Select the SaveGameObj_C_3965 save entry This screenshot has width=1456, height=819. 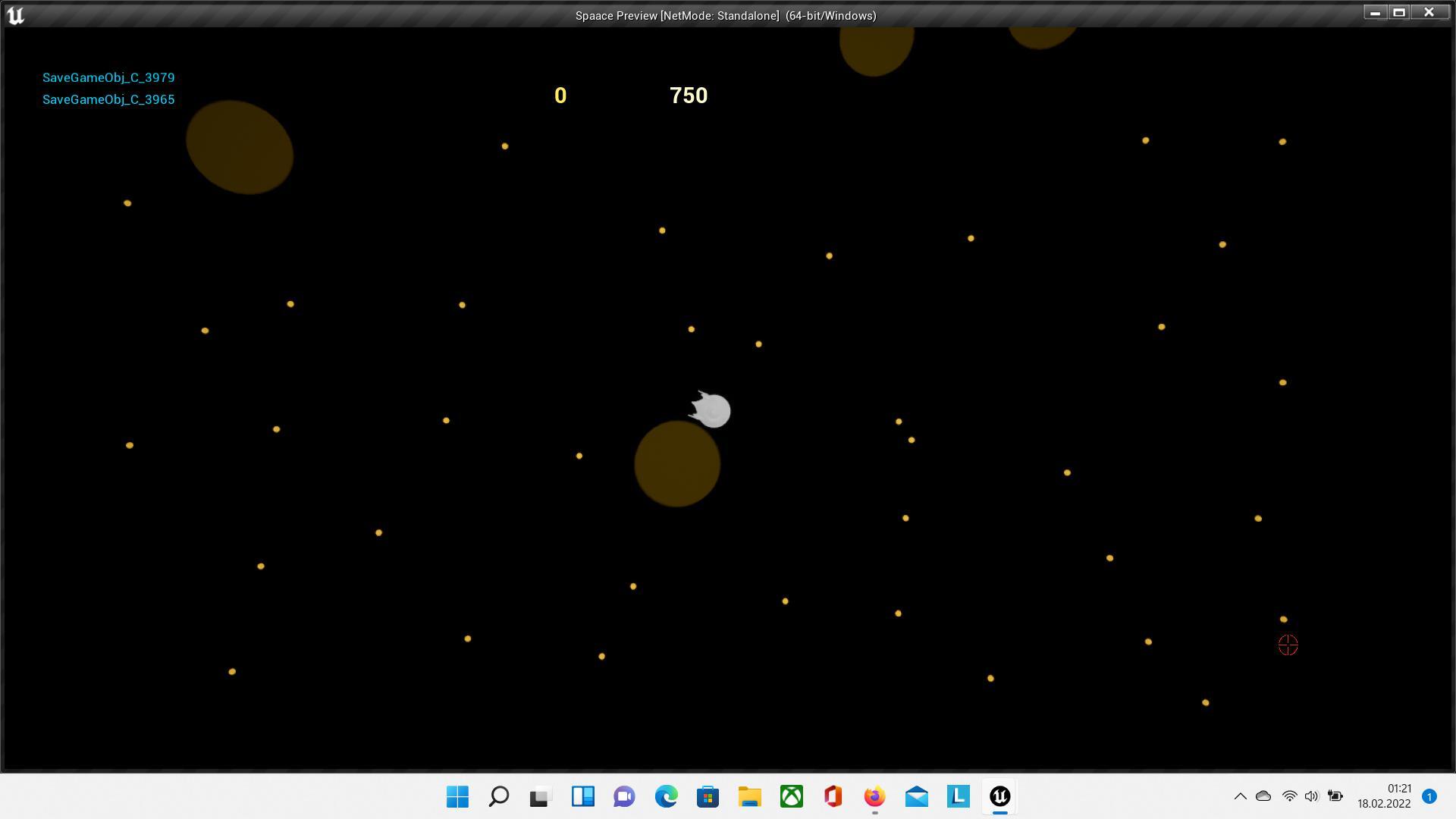coord(108,99)
